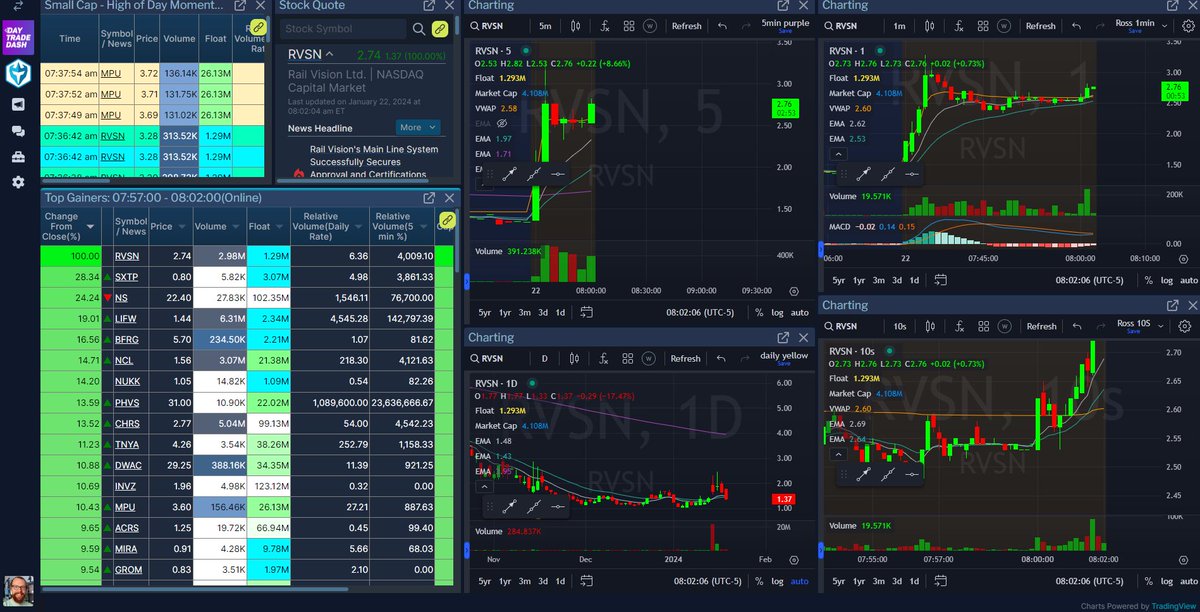The width and height of the screenshot is (1200, 612).
Task: Open the toolbox icon in the sidebar
Action: coord(18,157)
